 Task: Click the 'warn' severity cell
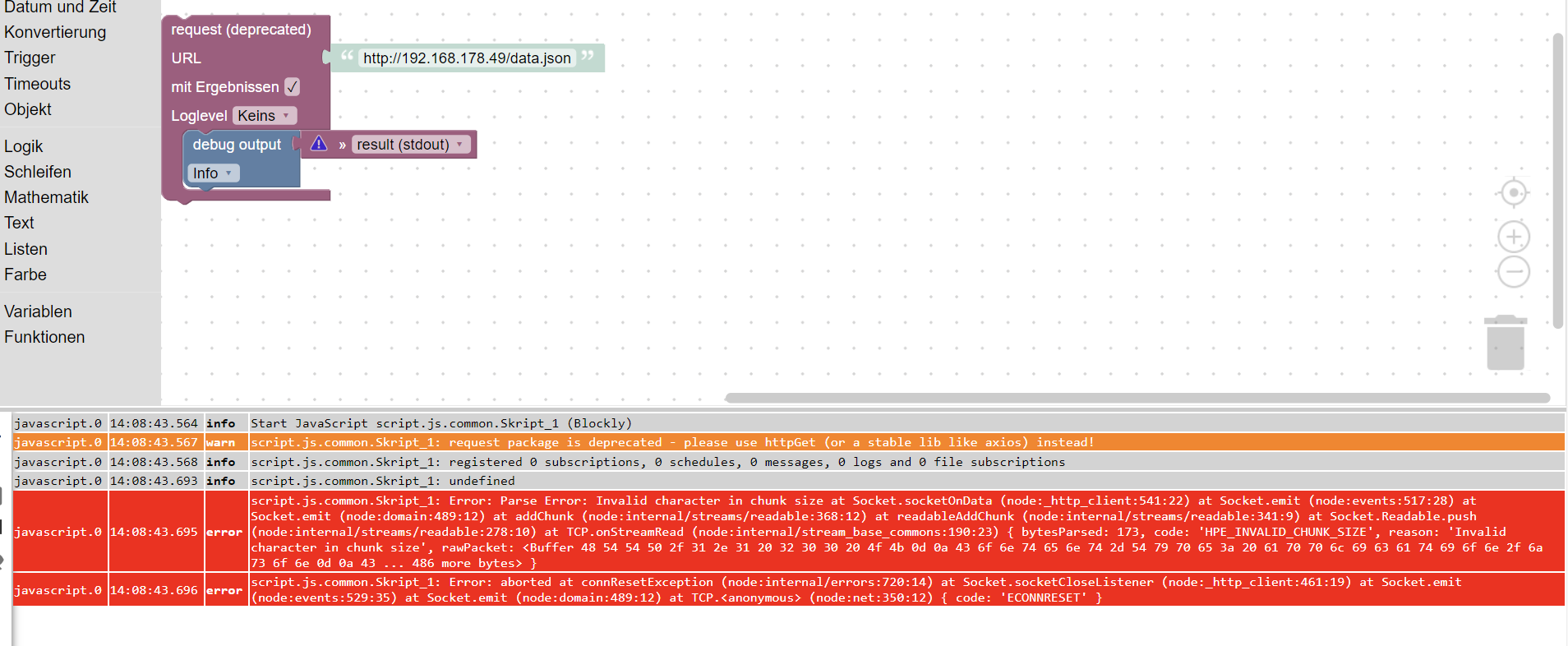225,442
